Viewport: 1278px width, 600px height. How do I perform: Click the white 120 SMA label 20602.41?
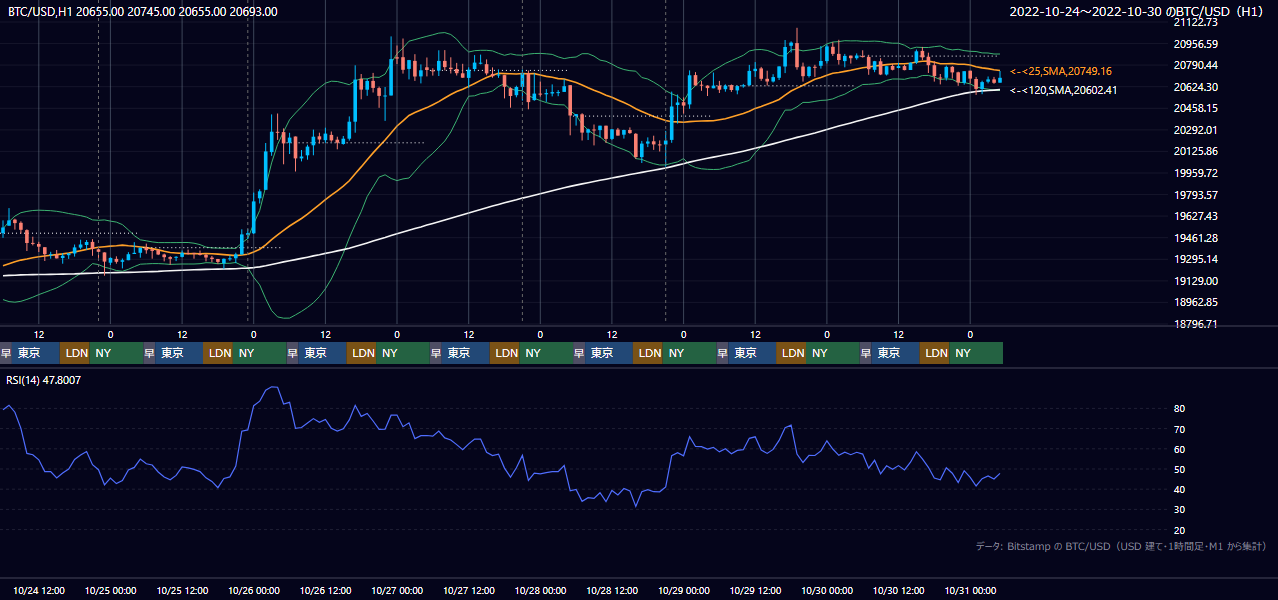coord(1063,90)
